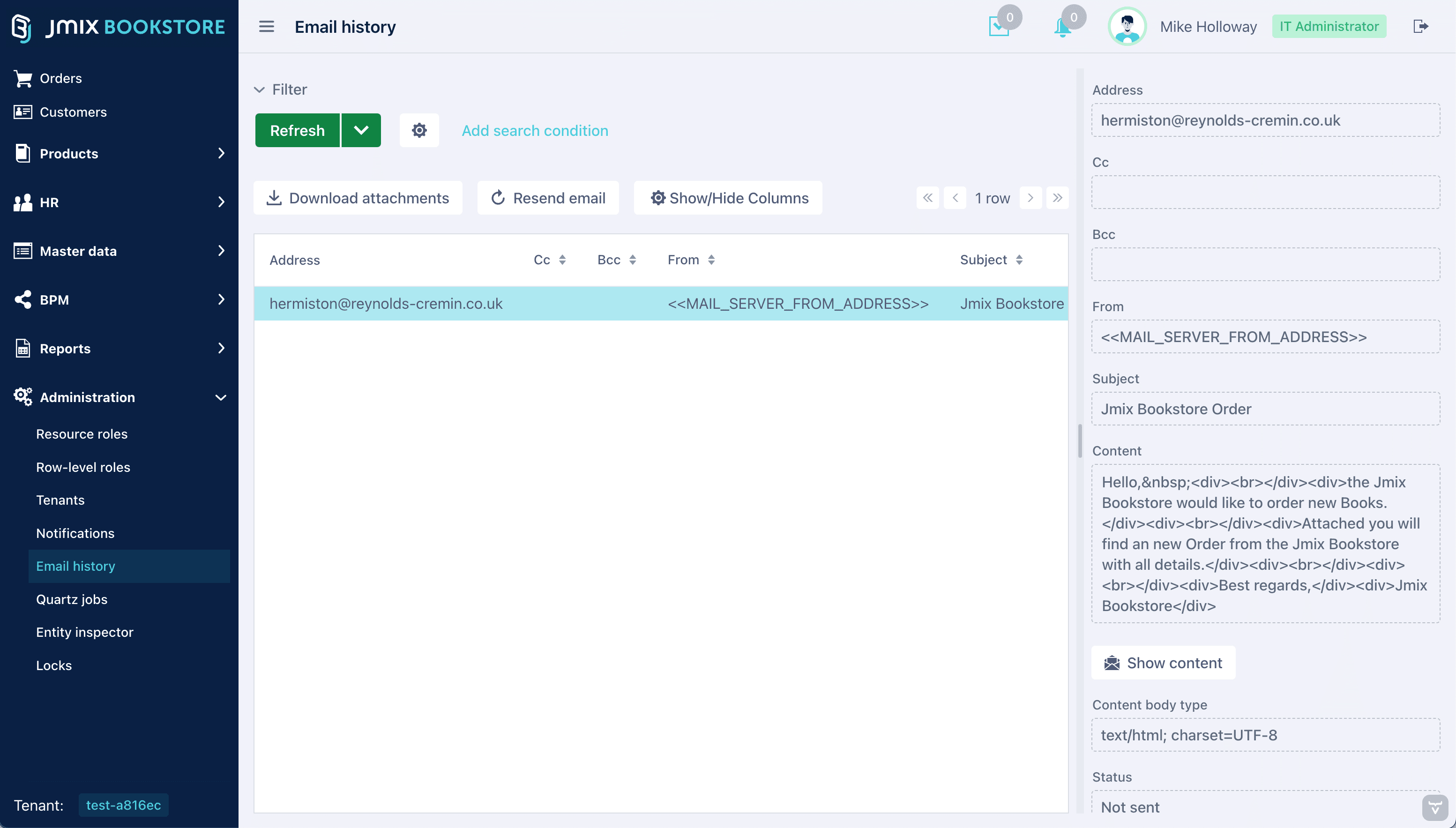
Task: Click the From field in details panel
Action: coord(1266,336)
